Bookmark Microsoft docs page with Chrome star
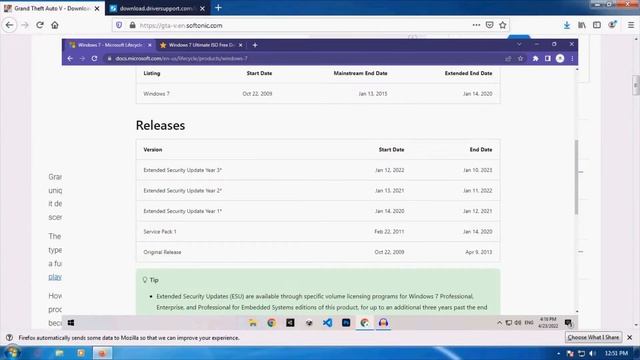 [x=520, y=58]
